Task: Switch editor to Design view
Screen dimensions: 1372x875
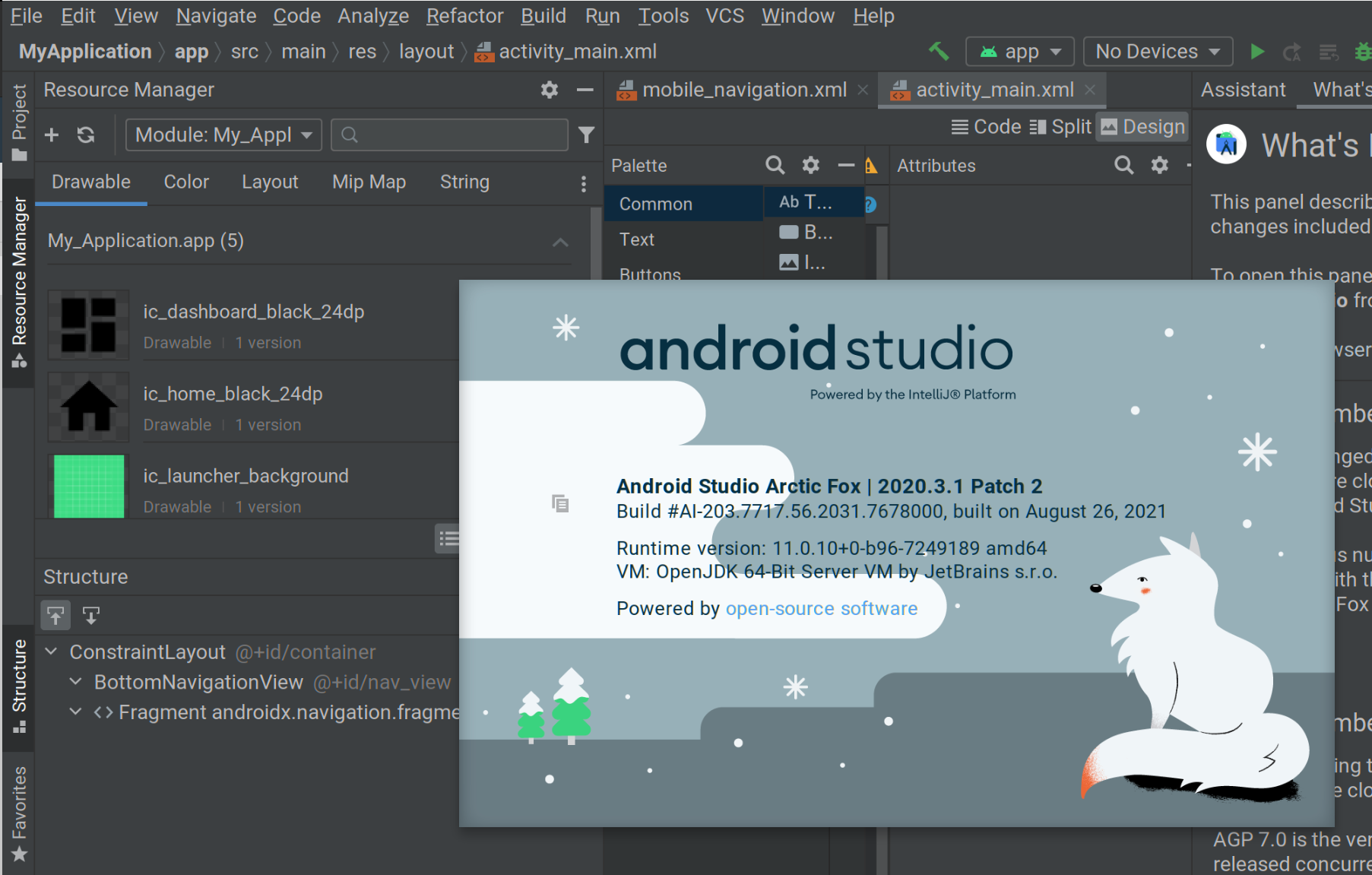Action: pyautogui.click(x=1142, y=127)
